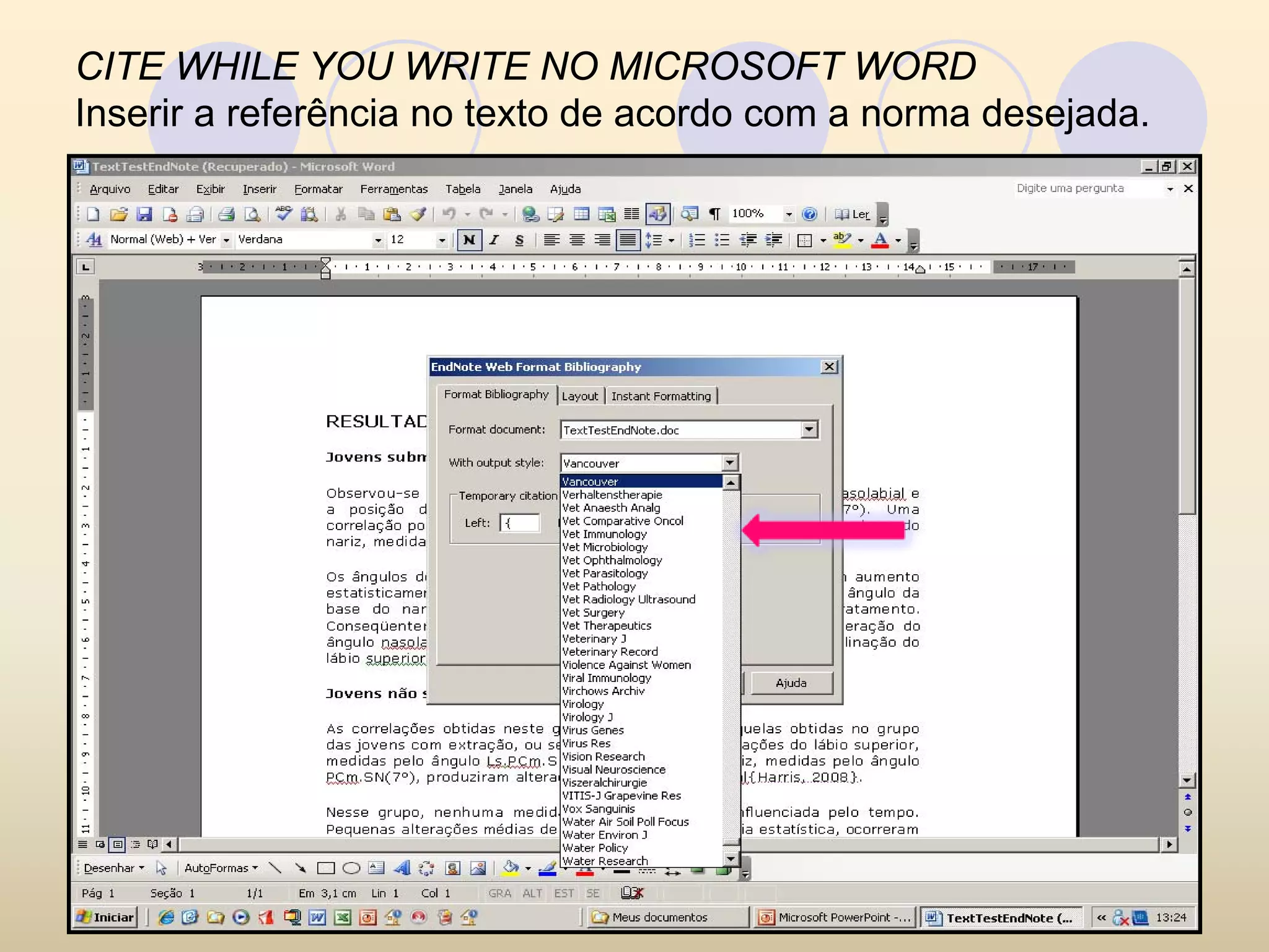Toggle Align Right paragraph button
This screenshot has width=1269, height=952.
(602, 240)
